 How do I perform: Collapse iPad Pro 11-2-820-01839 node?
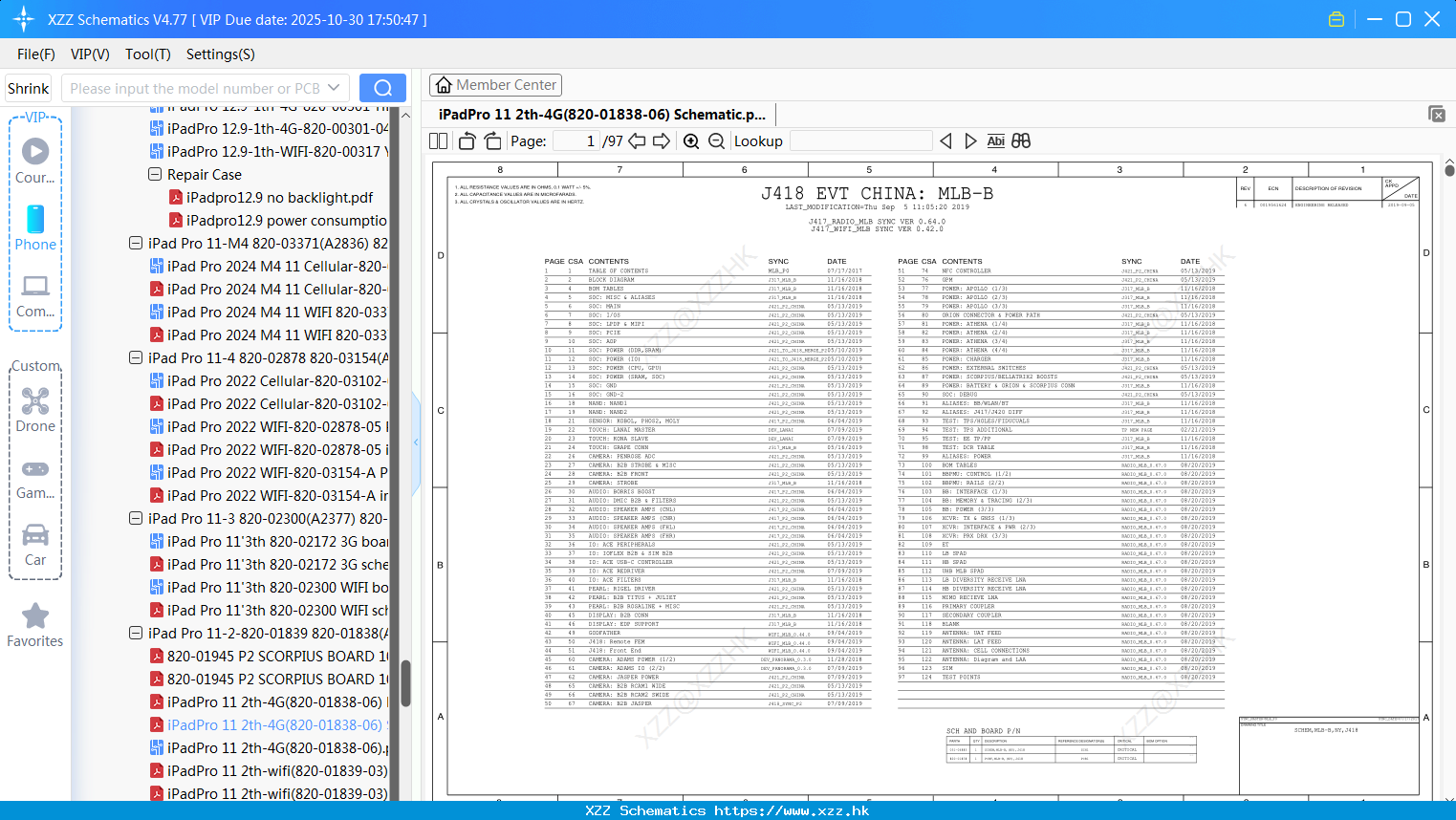coord(135,633)
